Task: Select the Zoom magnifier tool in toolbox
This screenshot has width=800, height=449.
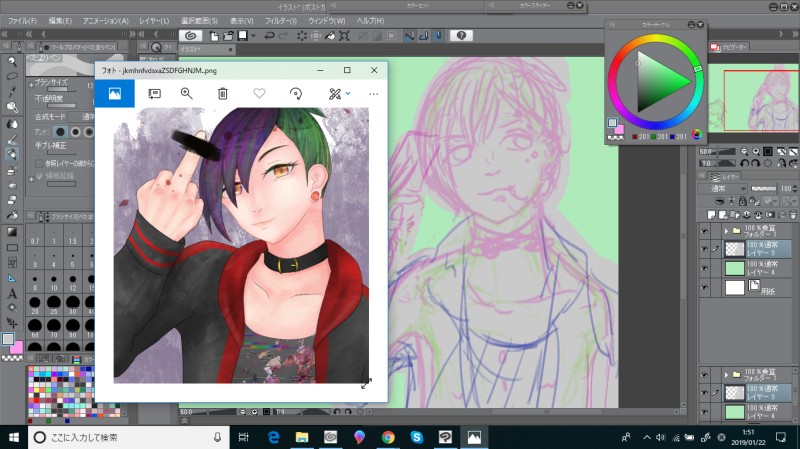Action: click(12, 62)
